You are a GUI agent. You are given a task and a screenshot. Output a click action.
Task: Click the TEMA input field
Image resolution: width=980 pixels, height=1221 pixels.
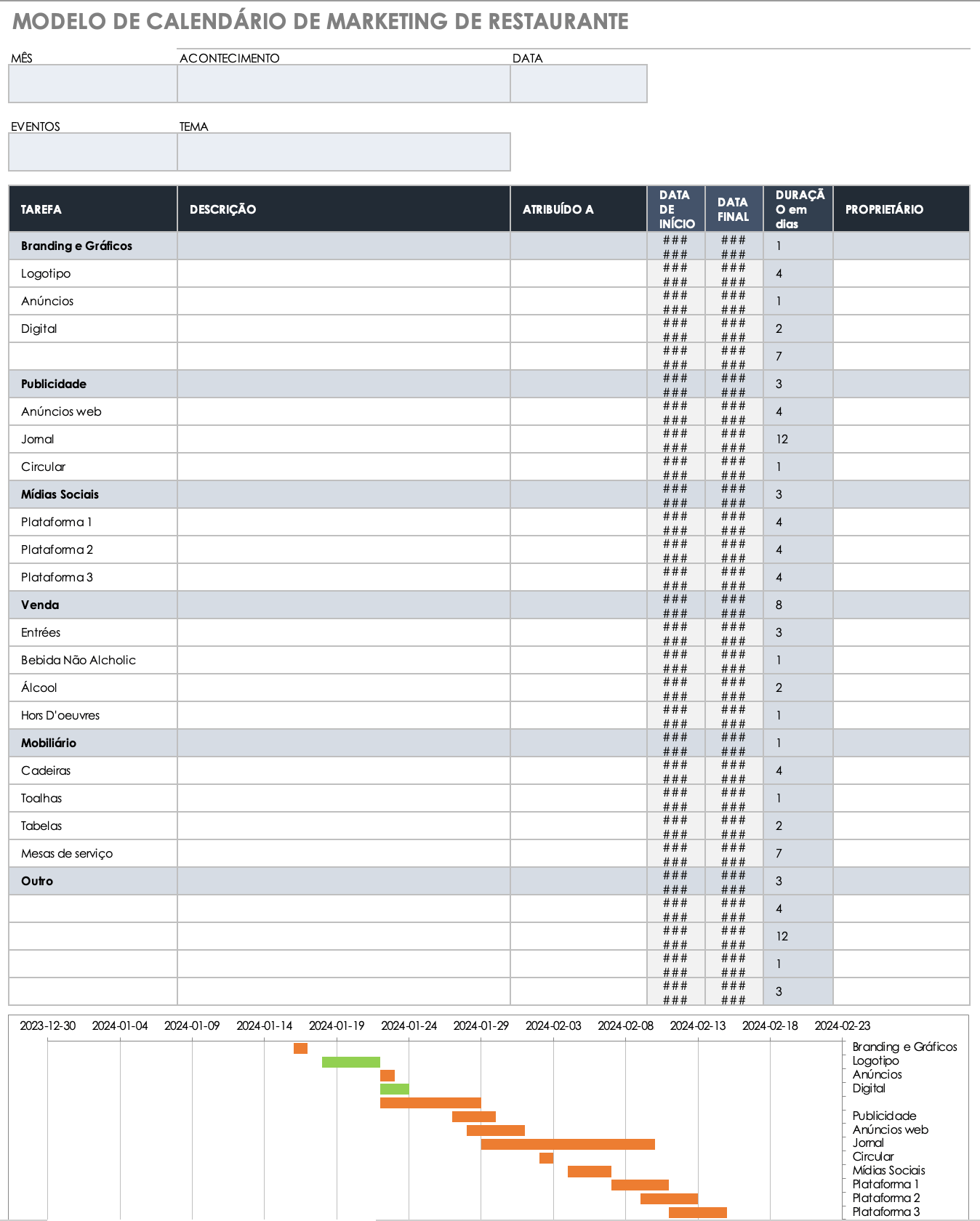click(x=344, y=152)
